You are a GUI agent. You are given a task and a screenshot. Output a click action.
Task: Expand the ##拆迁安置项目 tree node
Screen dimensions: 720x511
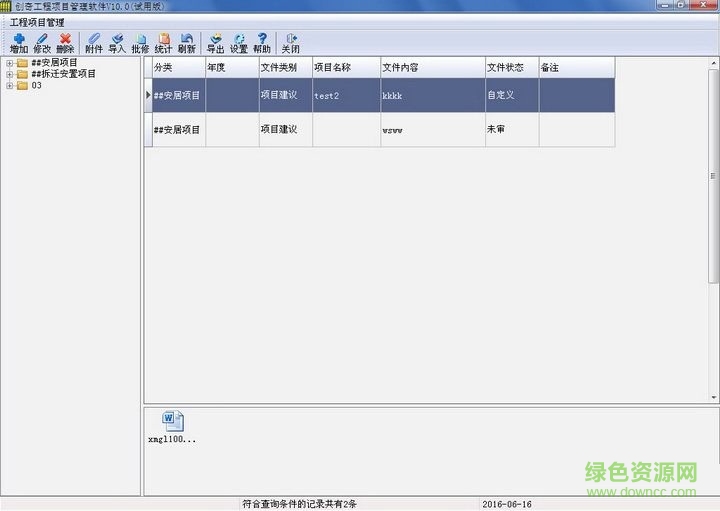click(9, 74)
